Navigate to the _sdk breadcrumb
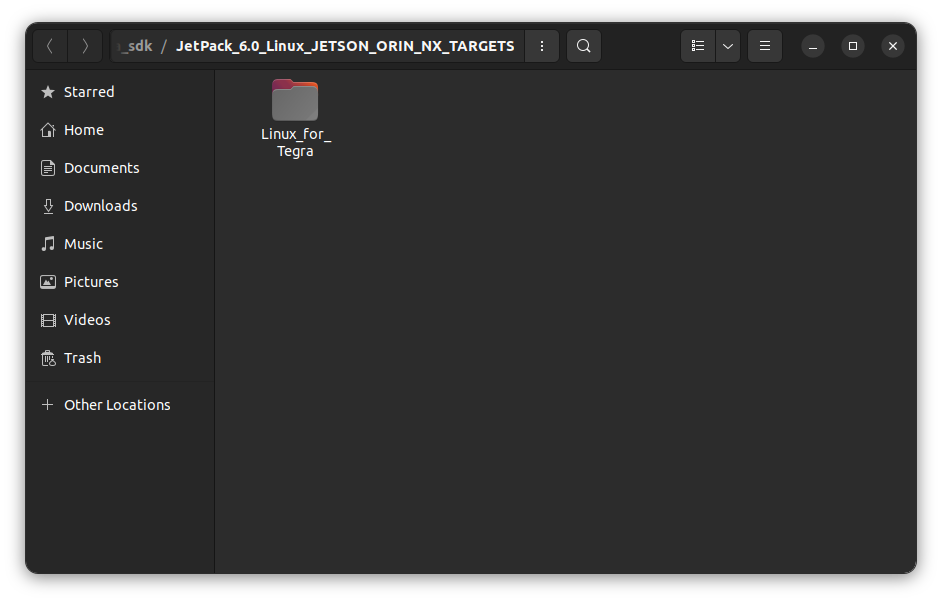 pos(134,45)
